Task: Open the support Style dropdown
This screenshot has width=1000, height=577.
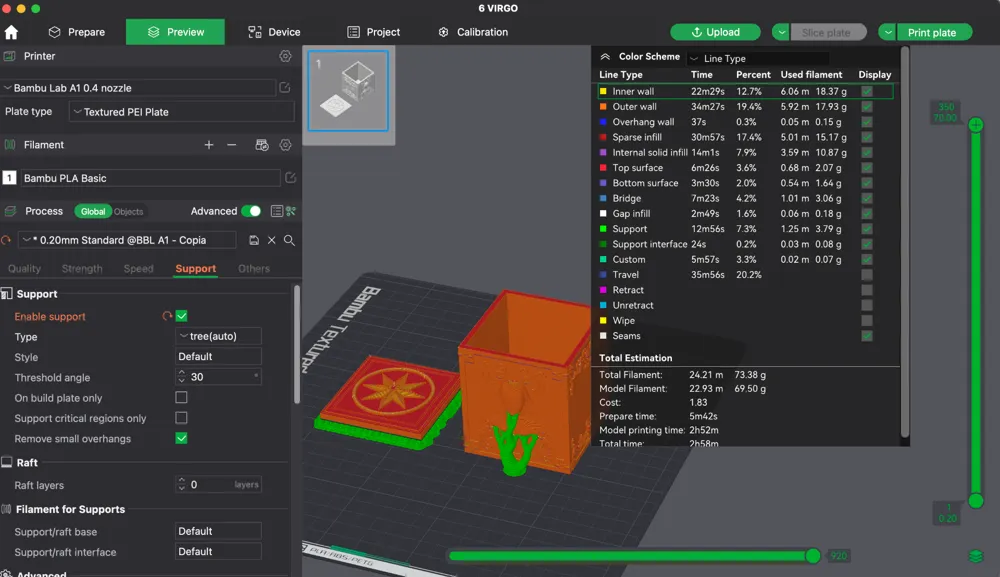Action: click(218, 356)
